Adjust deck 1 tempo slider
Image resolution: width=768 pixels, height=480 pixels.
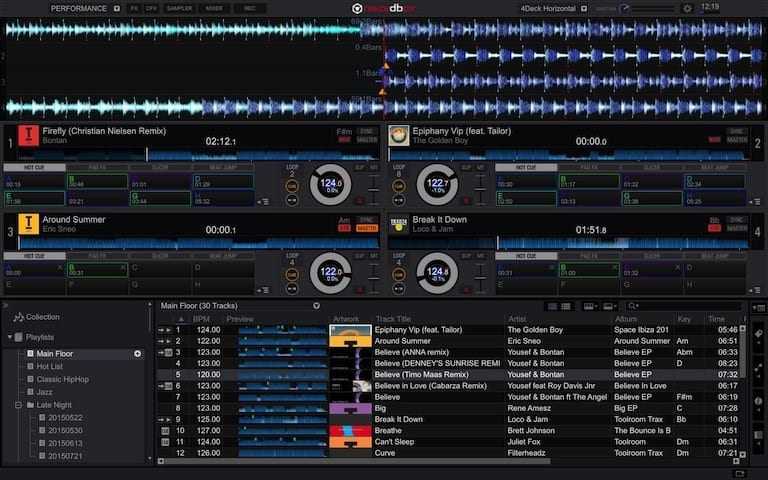pyautogui.click(x=373, y=190)
